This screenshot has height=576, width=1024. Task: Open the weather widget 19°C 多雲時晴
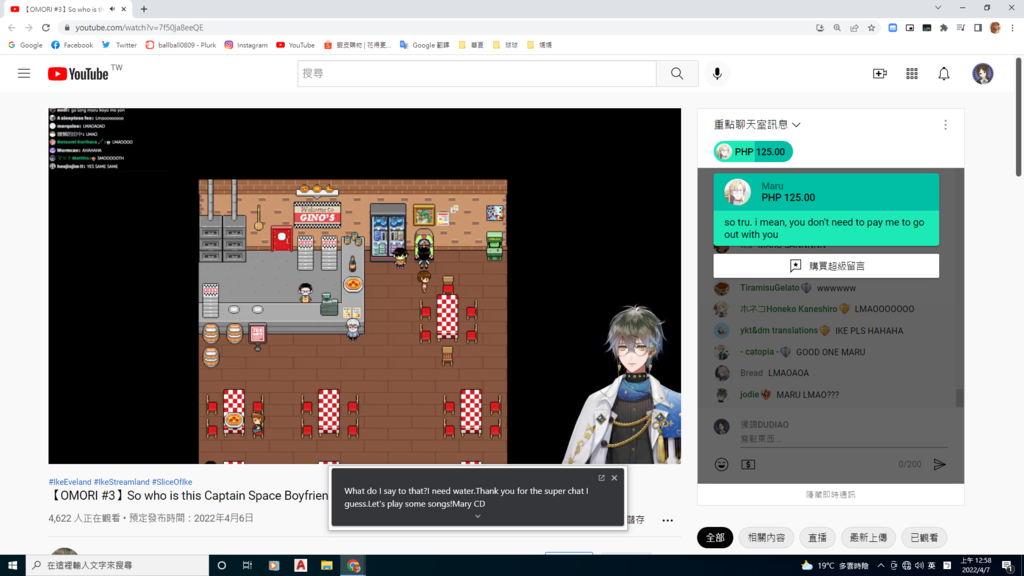(835, 566)
